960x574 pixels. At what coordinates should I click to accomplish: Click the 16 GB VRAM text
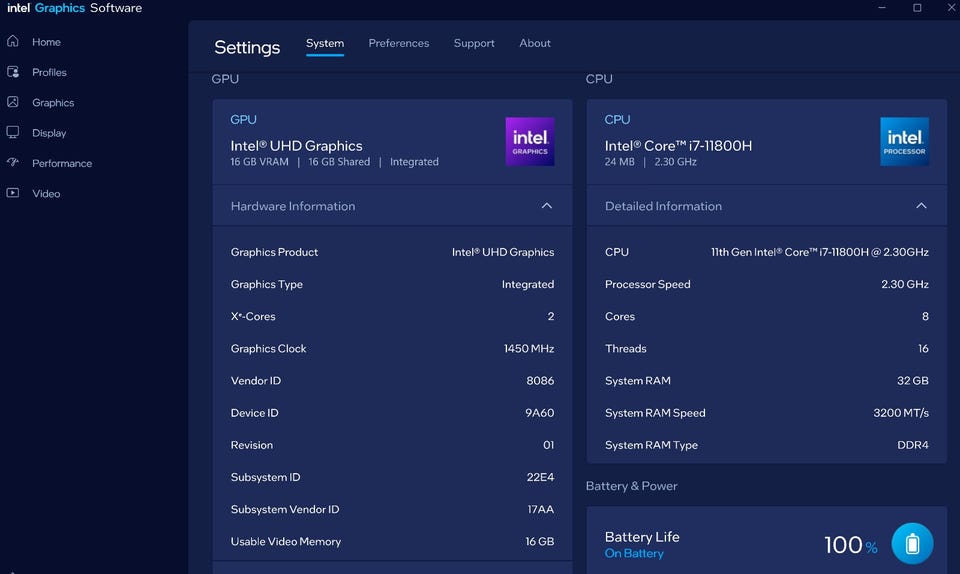point(259,162)
